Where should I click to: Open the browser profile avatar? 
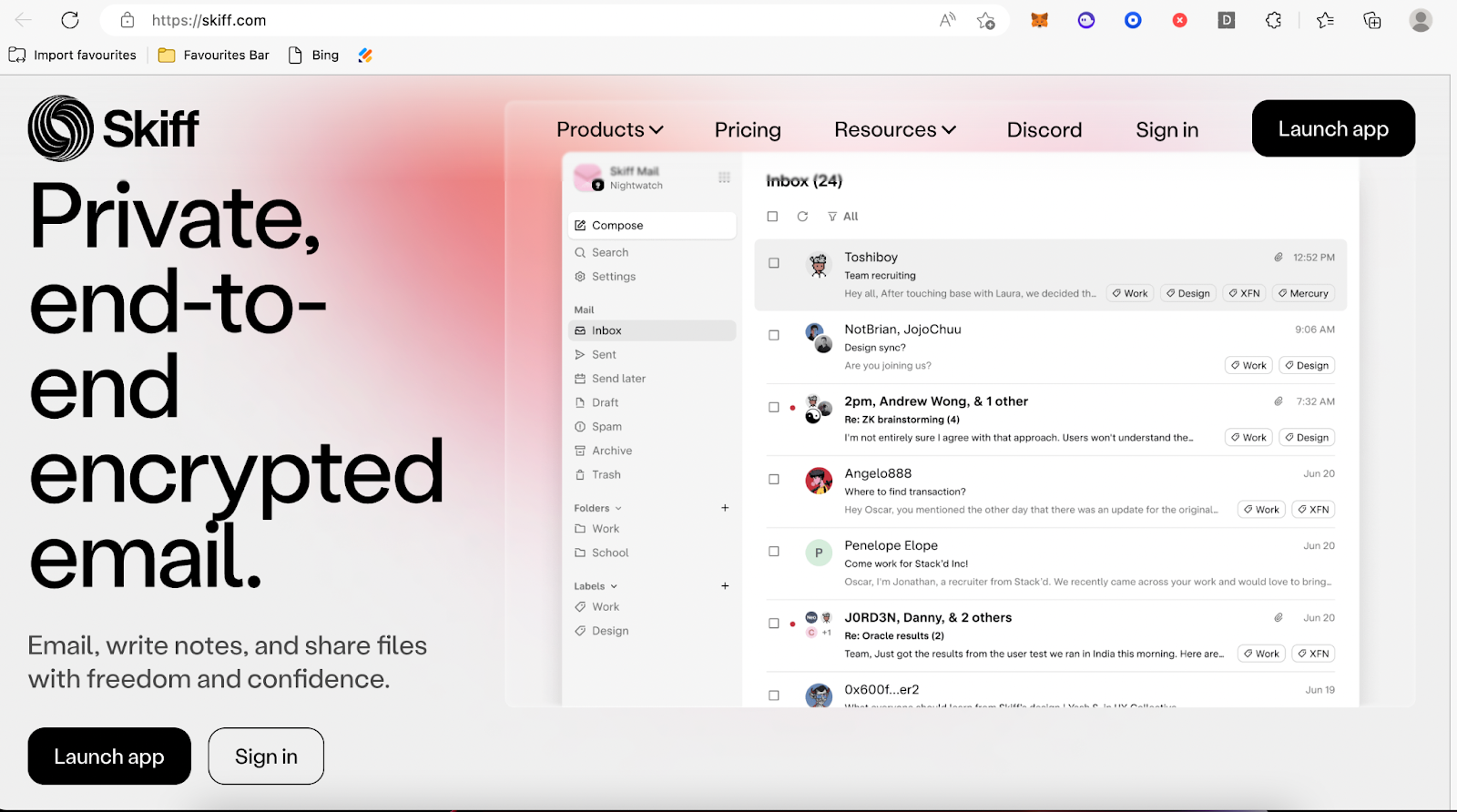[x=1421, y=20]
